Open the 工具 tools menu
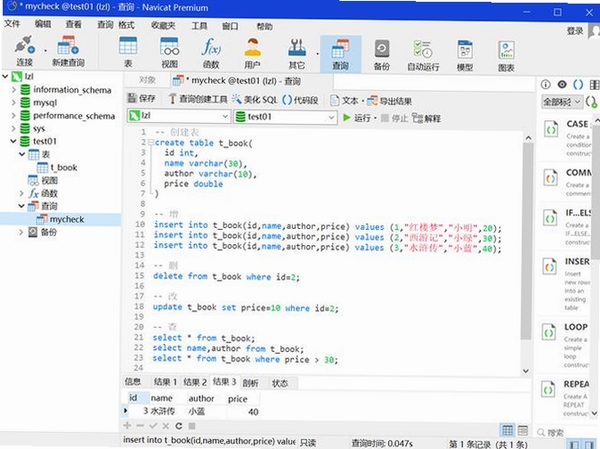600x449 pixels. [x=199, y=26]
